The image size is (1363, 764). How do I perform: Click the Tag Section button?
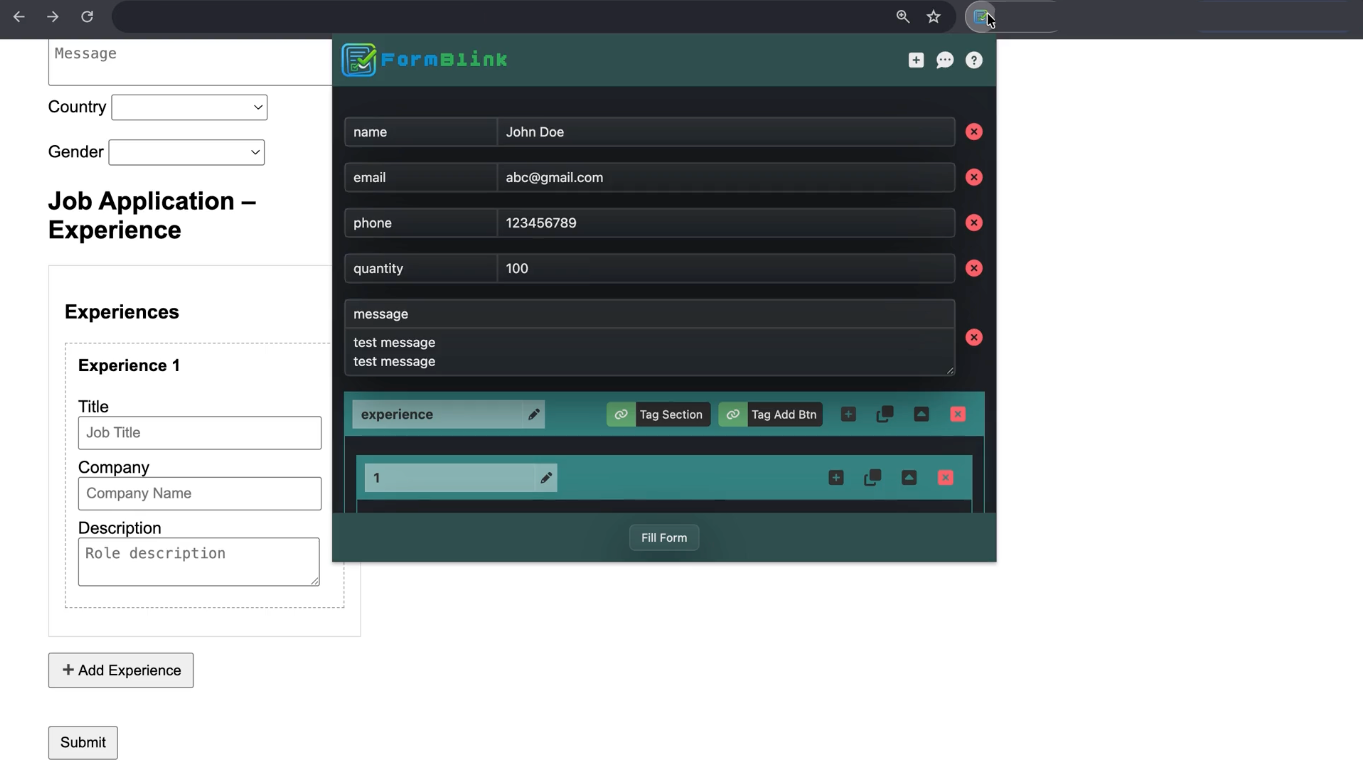tap(658, 414)
